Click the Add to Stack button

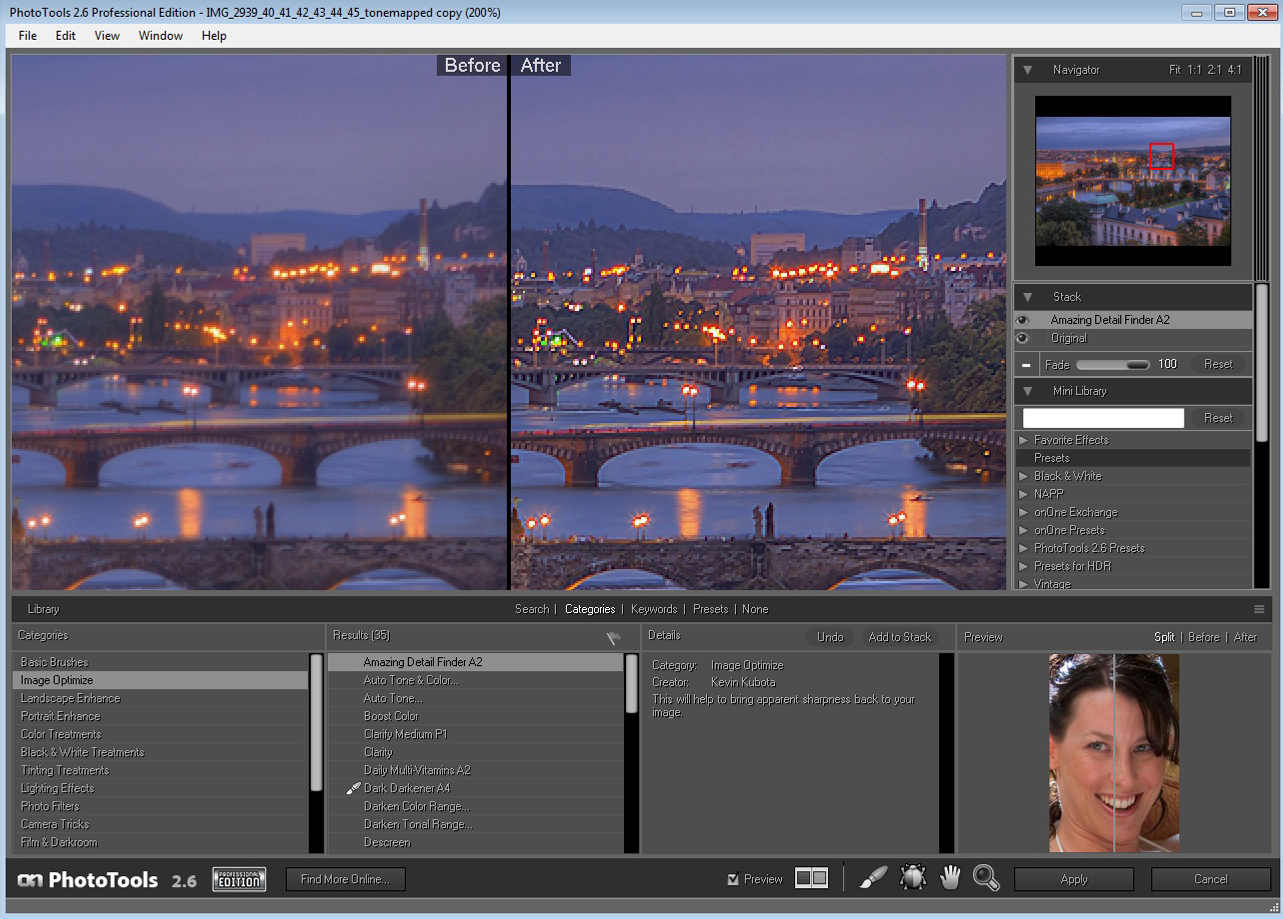[x=899, y=637]
